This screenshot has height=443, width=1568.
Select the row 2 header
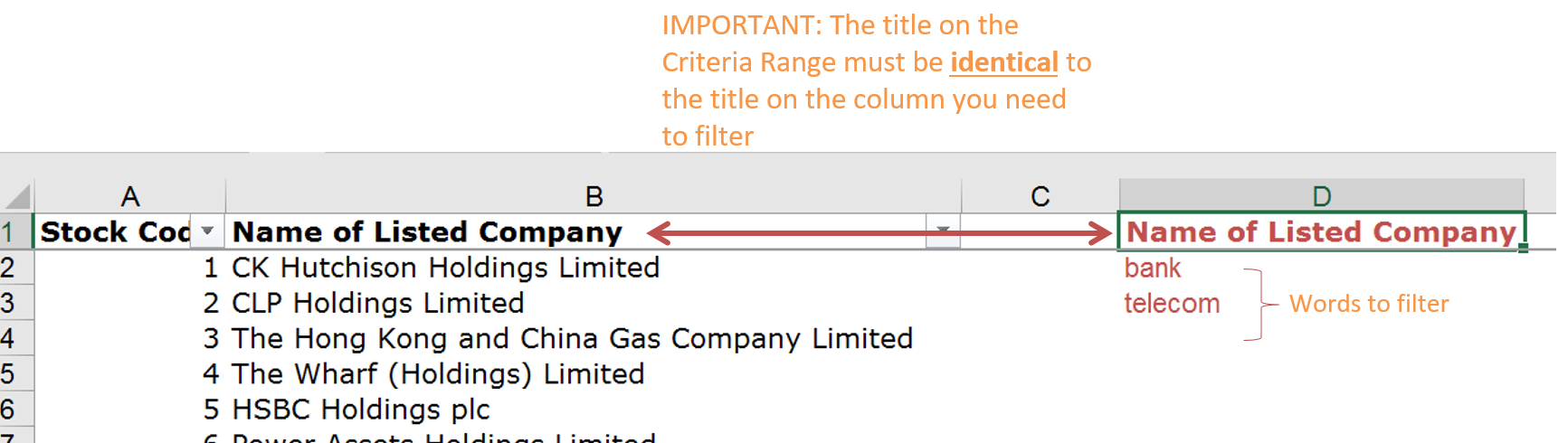9,268
